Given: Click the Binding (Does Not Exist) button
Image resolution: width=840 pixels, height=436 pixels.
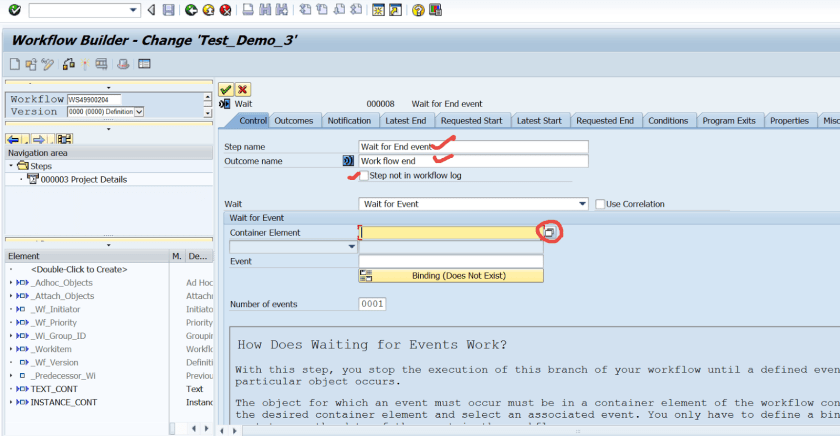Looking at the screenshot, I should 451,276.
